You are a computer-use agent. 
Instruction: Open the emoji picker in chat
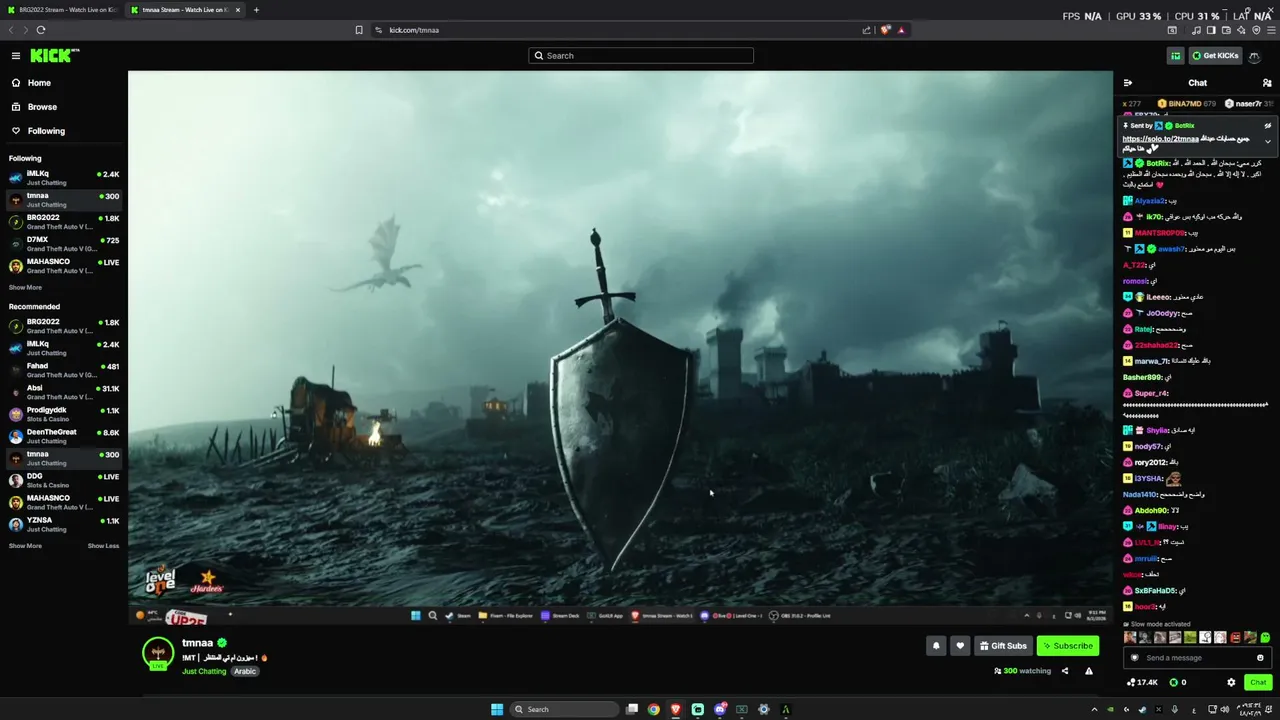coord(1260,658)
